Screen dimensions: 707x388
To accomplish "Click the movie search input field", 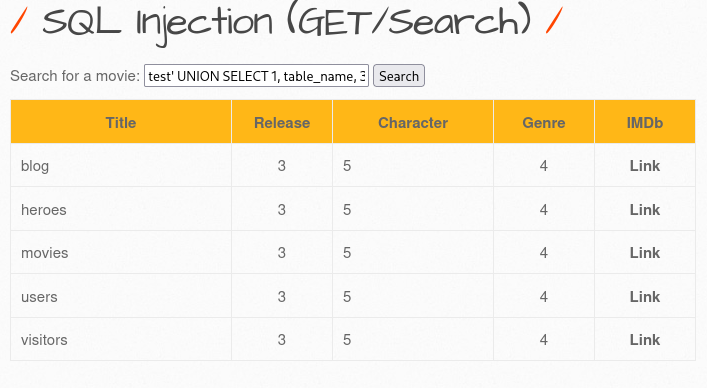I will (257, 76).
